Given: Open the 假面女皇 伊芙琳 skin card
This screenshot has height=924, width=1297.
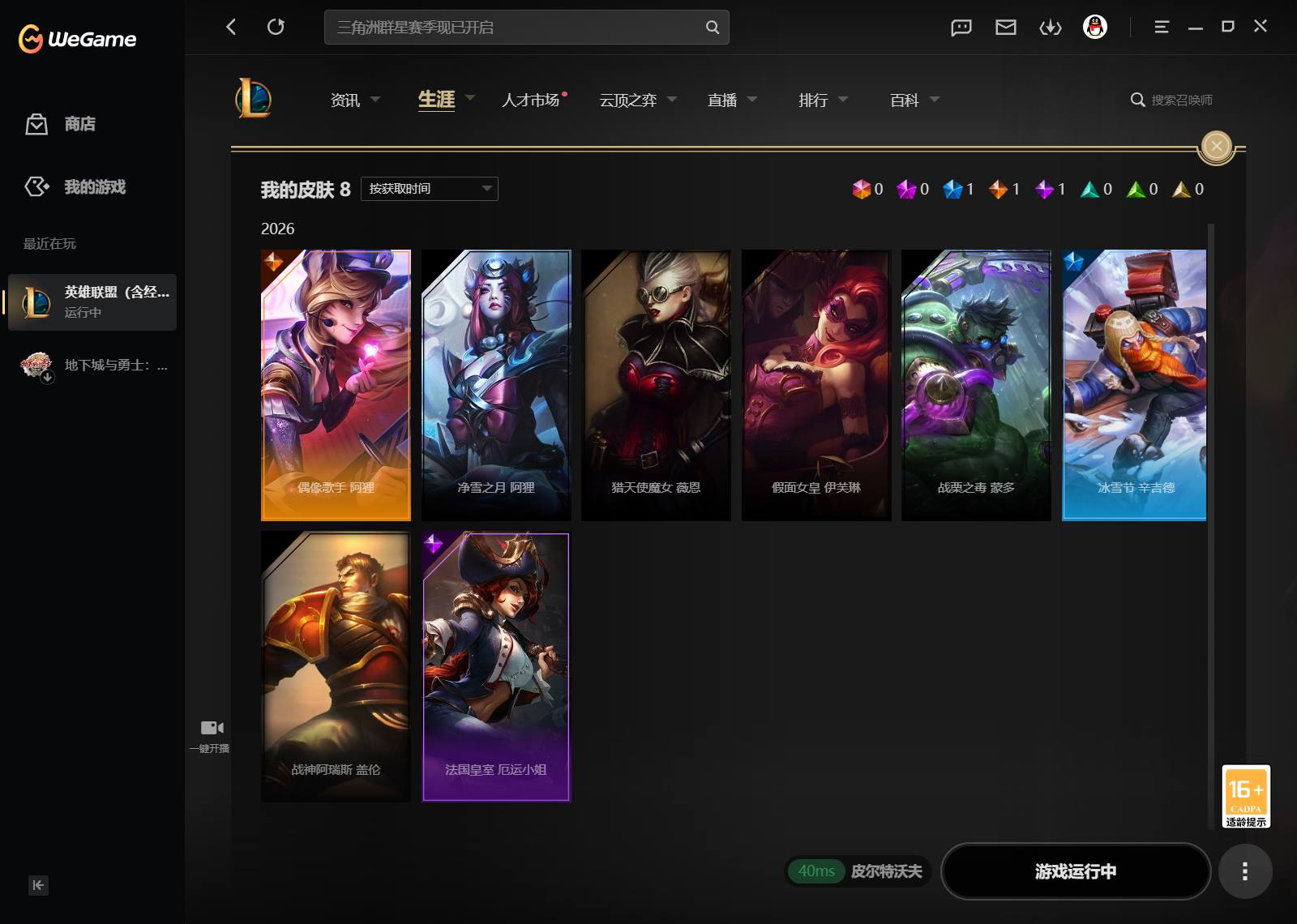Looking at the screenshot, I should 816,385.
